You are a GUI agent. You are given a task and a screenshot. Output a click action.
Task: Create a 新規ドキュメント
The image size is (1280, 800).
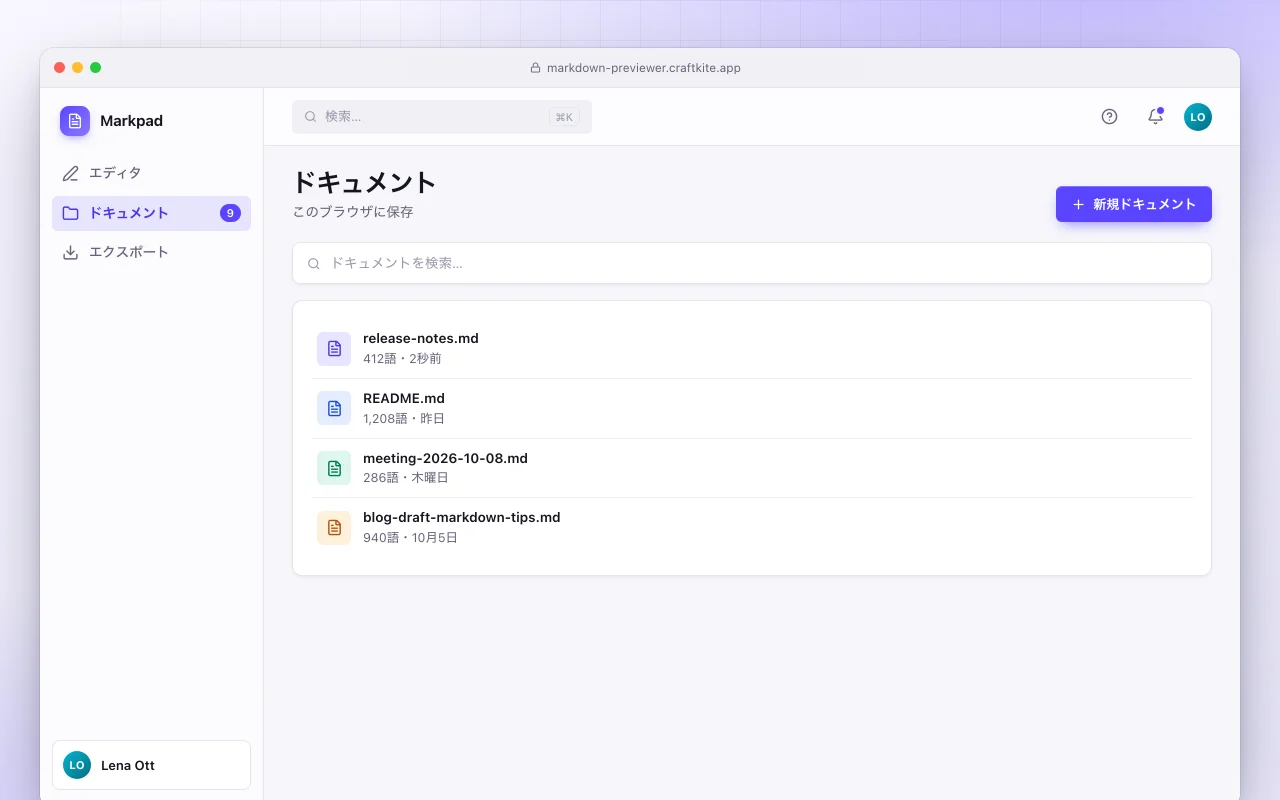click(1134, 204)
